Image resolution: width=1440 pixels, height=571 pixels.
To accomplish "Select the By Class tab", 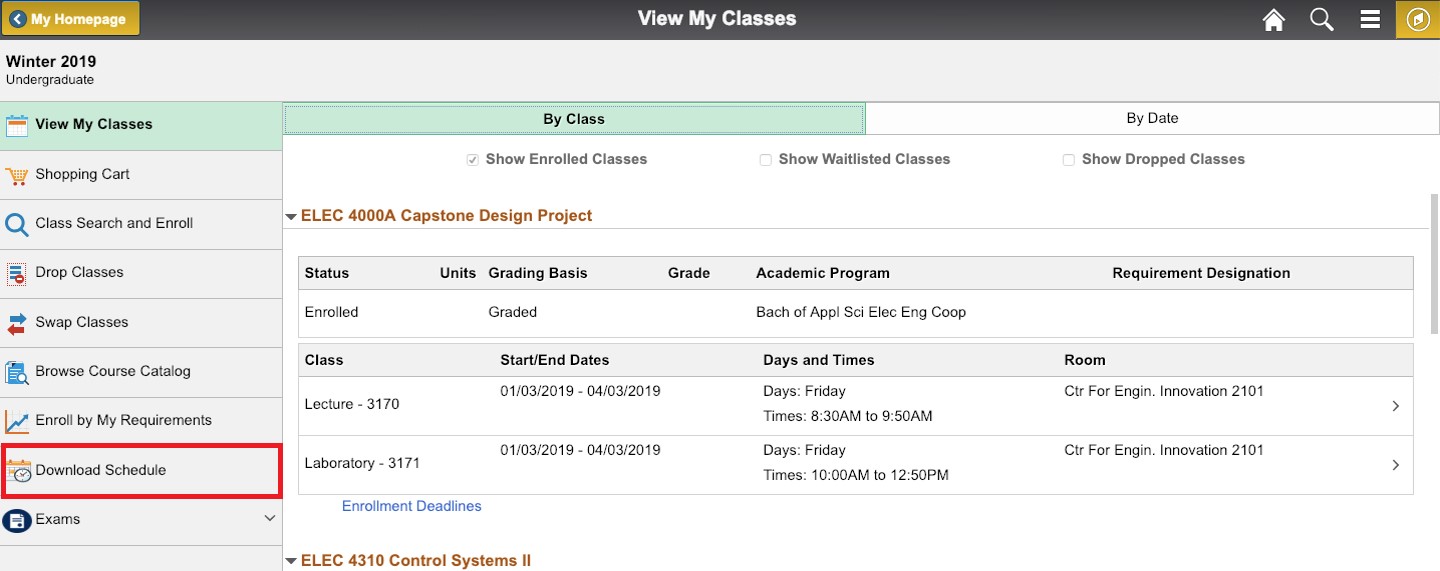I will pos(574,119).
